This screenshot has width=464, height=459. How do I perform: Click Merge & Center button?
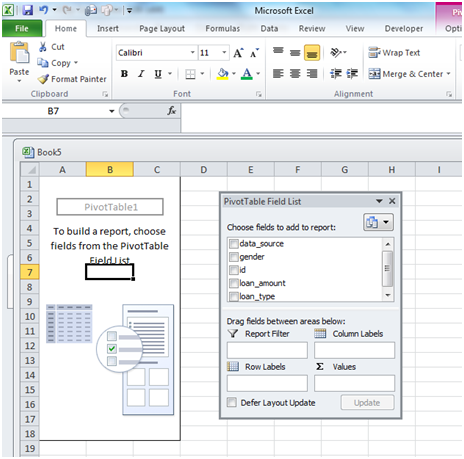pyautogui.click(x=406, y=74)
